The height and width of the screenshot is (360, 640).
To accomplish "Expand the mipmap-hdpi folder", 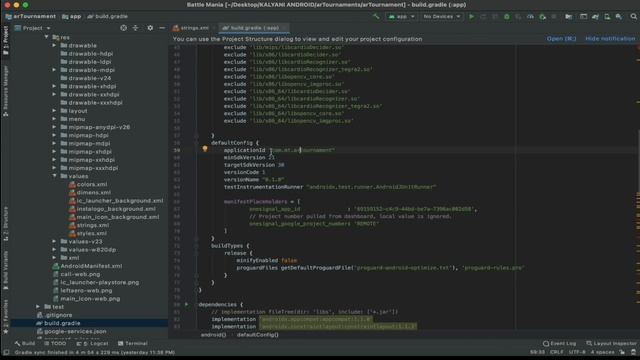I will pyautogui.click(x=54, y=135).
